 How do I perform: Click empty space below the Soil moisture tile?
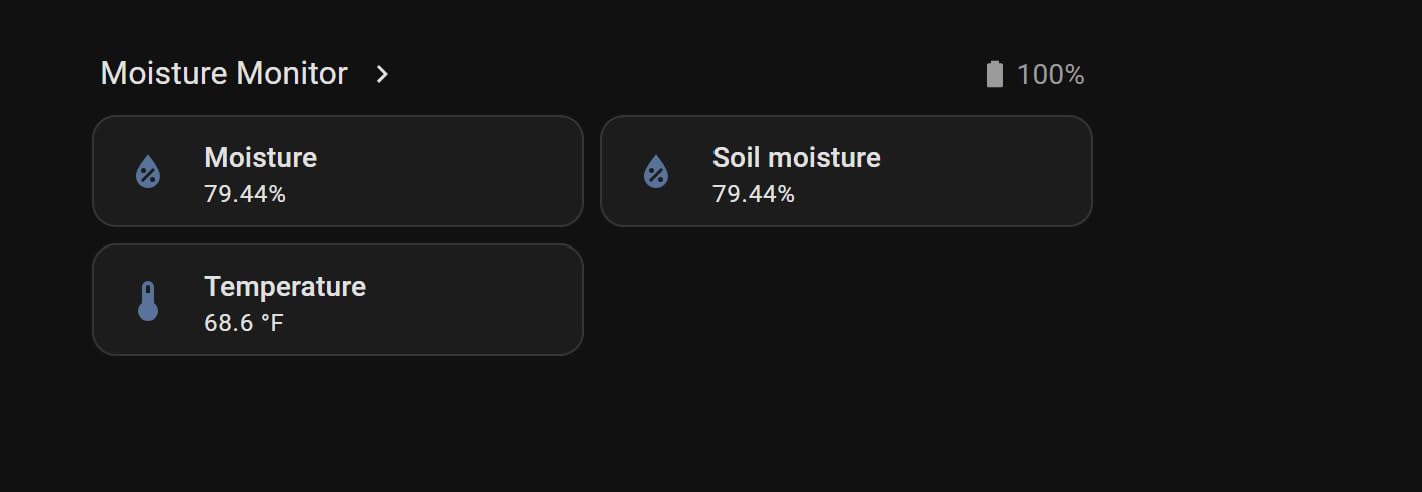click(x=846, y=300)
